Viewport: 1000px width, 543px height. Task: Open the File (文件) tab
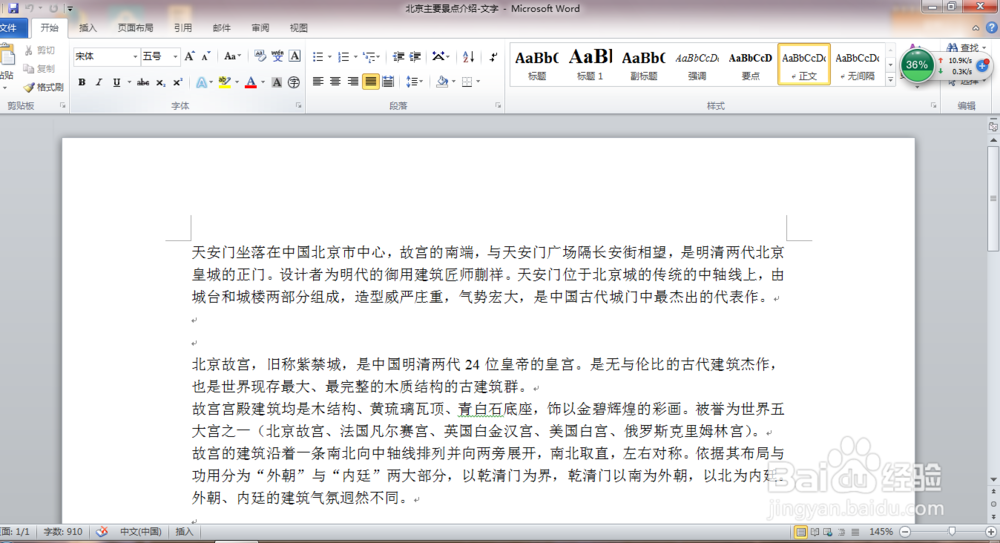click(11, 27)
